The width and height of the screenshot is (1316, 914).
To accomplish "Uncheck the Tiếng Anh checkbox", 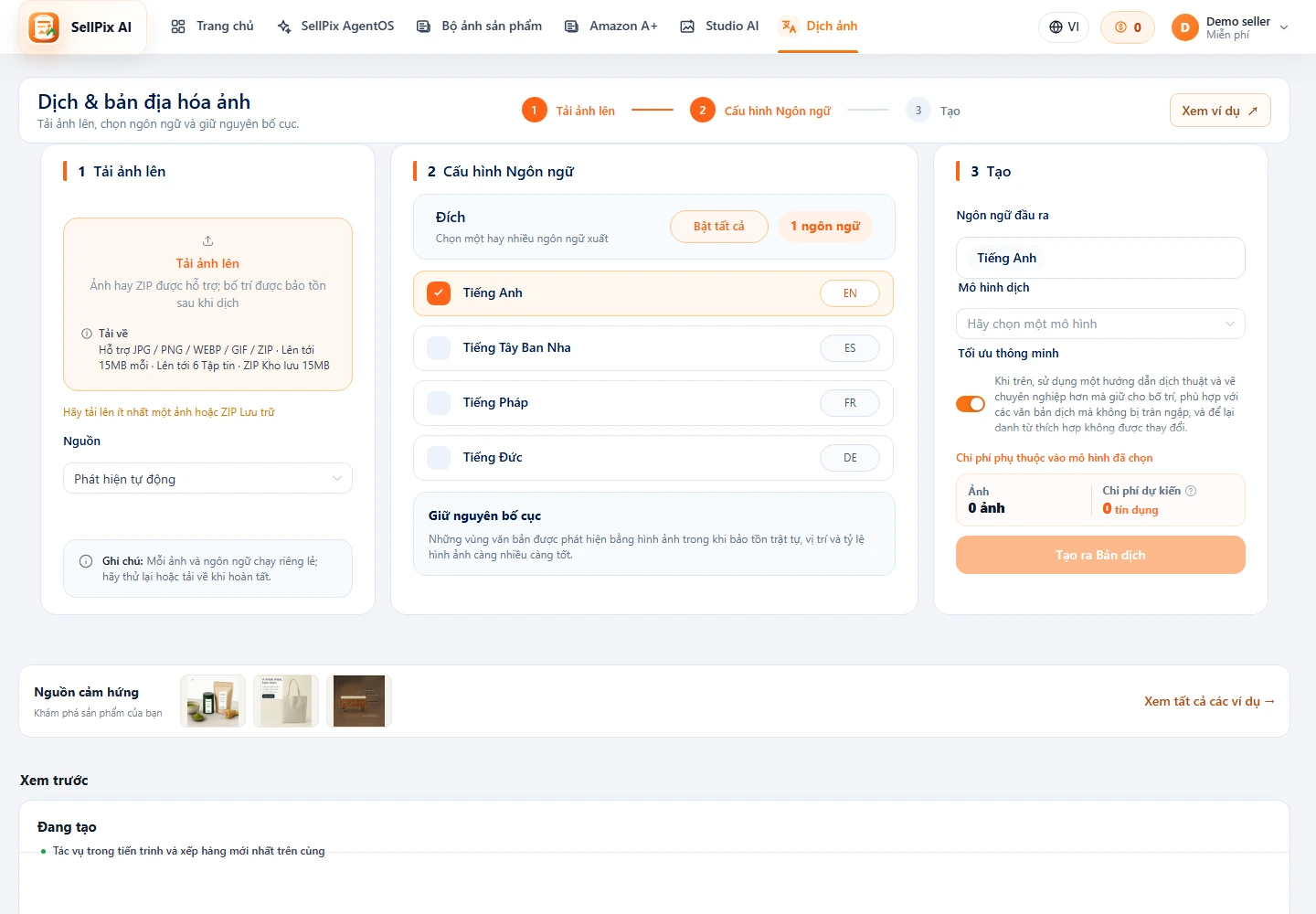I will (x=439, y=293).
